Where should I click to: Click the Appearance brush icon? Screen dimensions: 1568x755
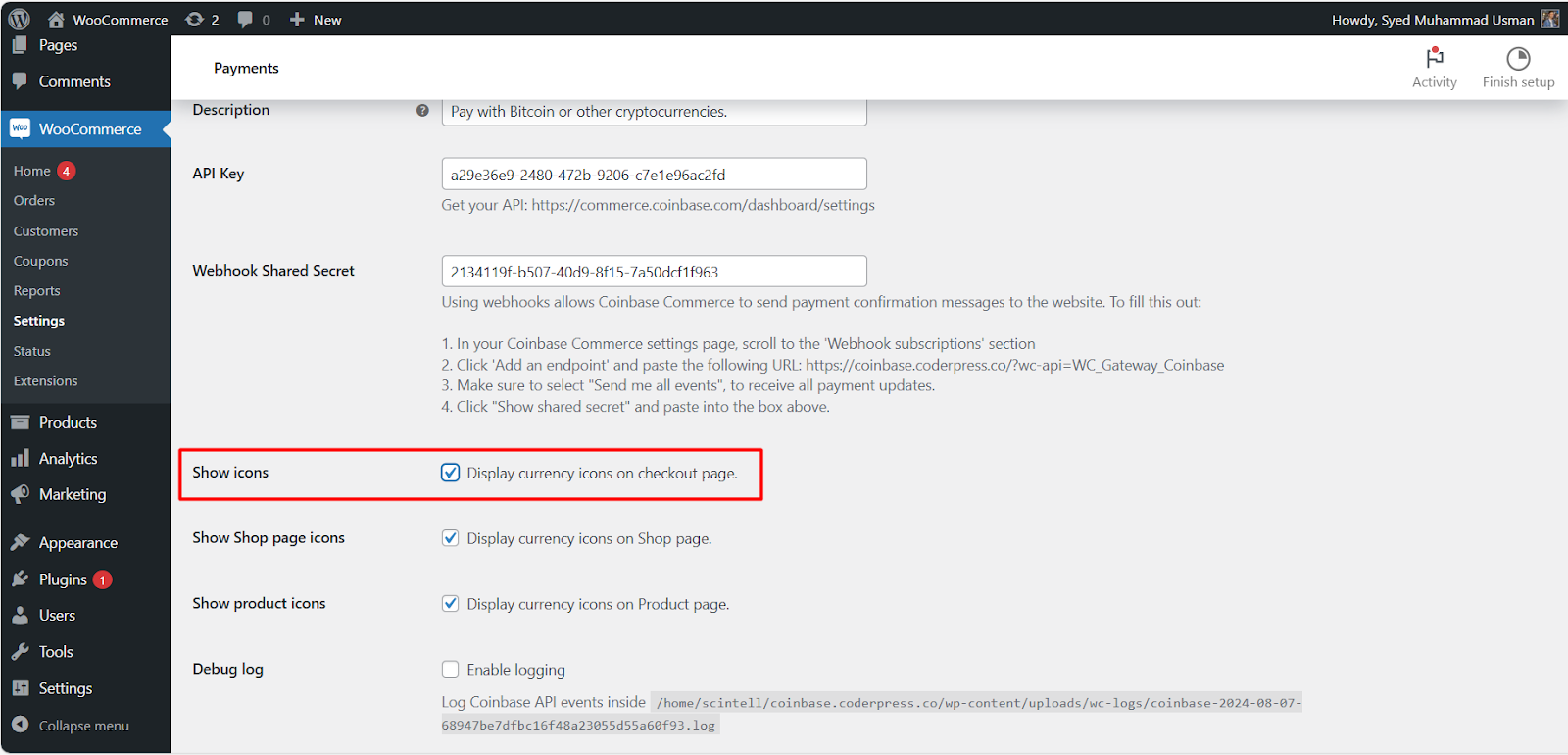(20, 542)
